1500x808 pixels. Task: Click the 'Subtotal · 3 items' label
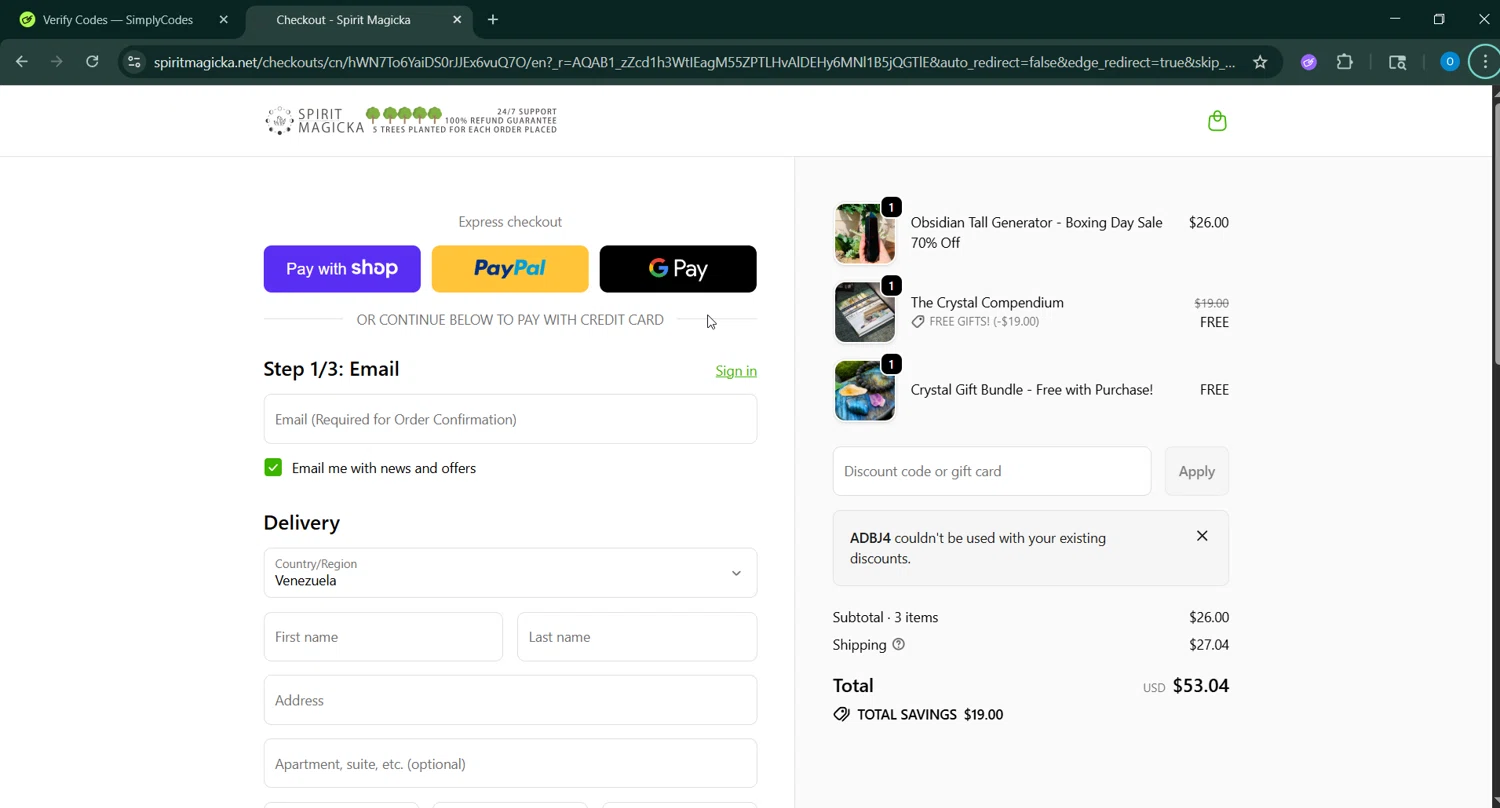point(885,617)
